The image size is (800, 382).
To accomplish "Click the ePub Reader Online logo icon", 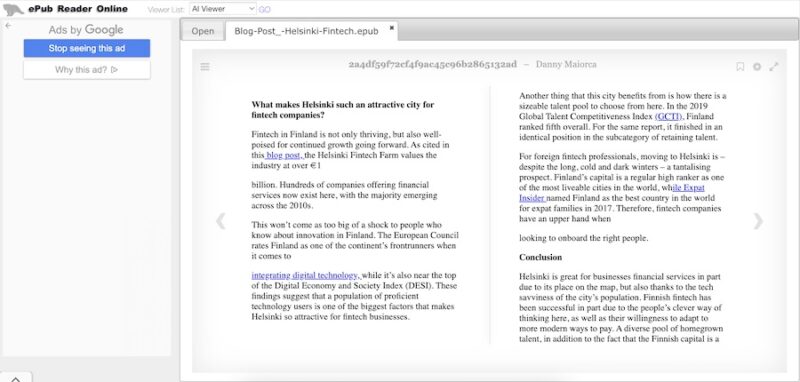I will (13, 9).
